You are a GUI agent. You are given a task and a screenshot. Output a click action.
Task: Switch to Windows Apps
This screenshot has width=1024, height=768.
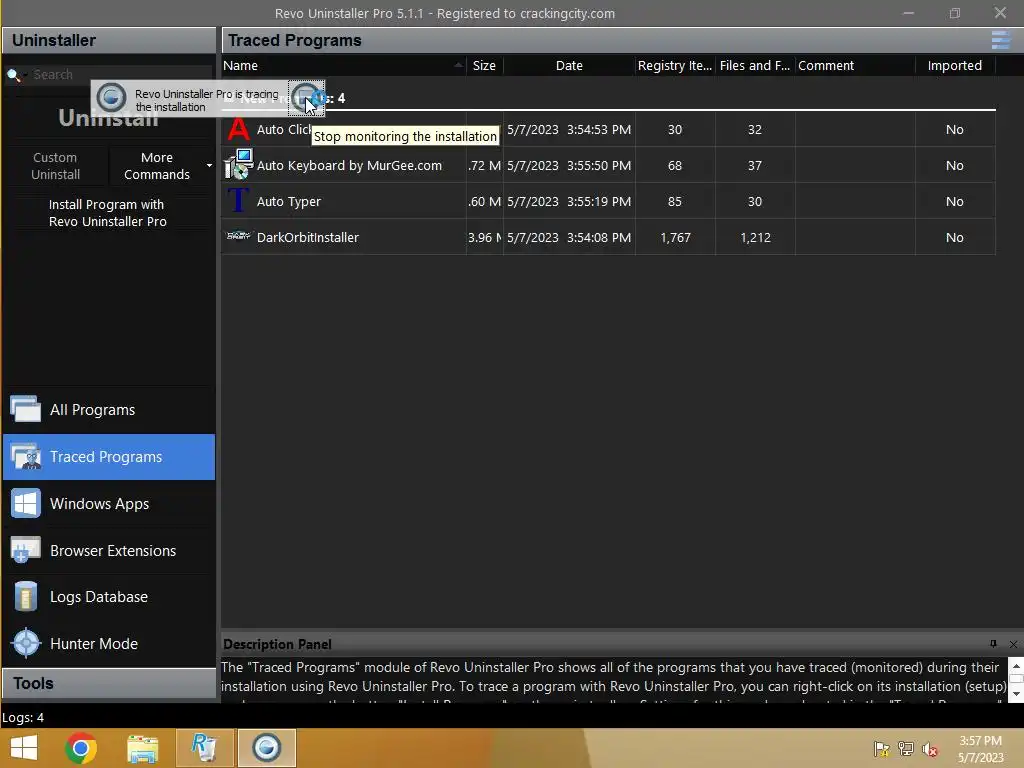[x=108, y=504]
